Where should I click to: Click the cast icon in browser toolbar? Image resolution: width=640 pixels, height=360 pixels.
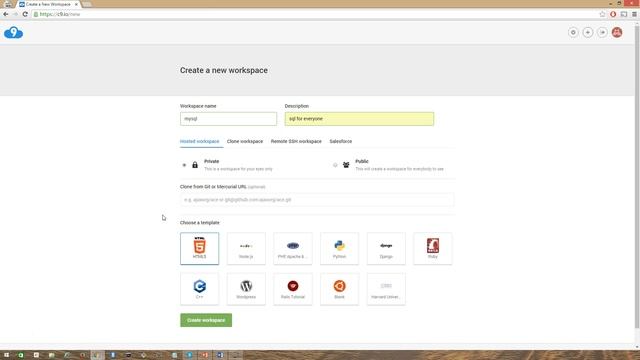tap(624, 14)
